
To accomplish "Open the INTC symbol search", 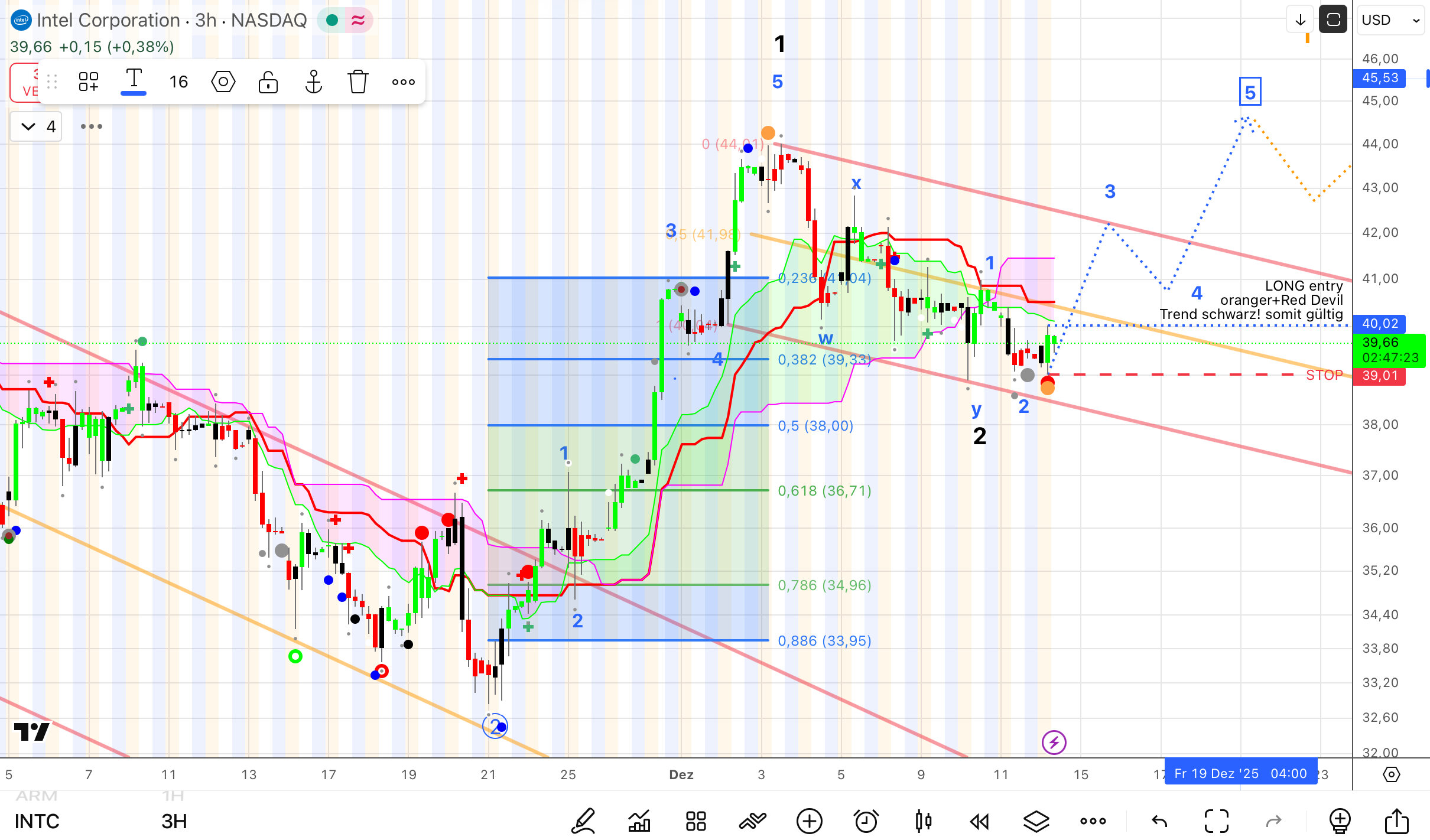I will pos(37,821).
